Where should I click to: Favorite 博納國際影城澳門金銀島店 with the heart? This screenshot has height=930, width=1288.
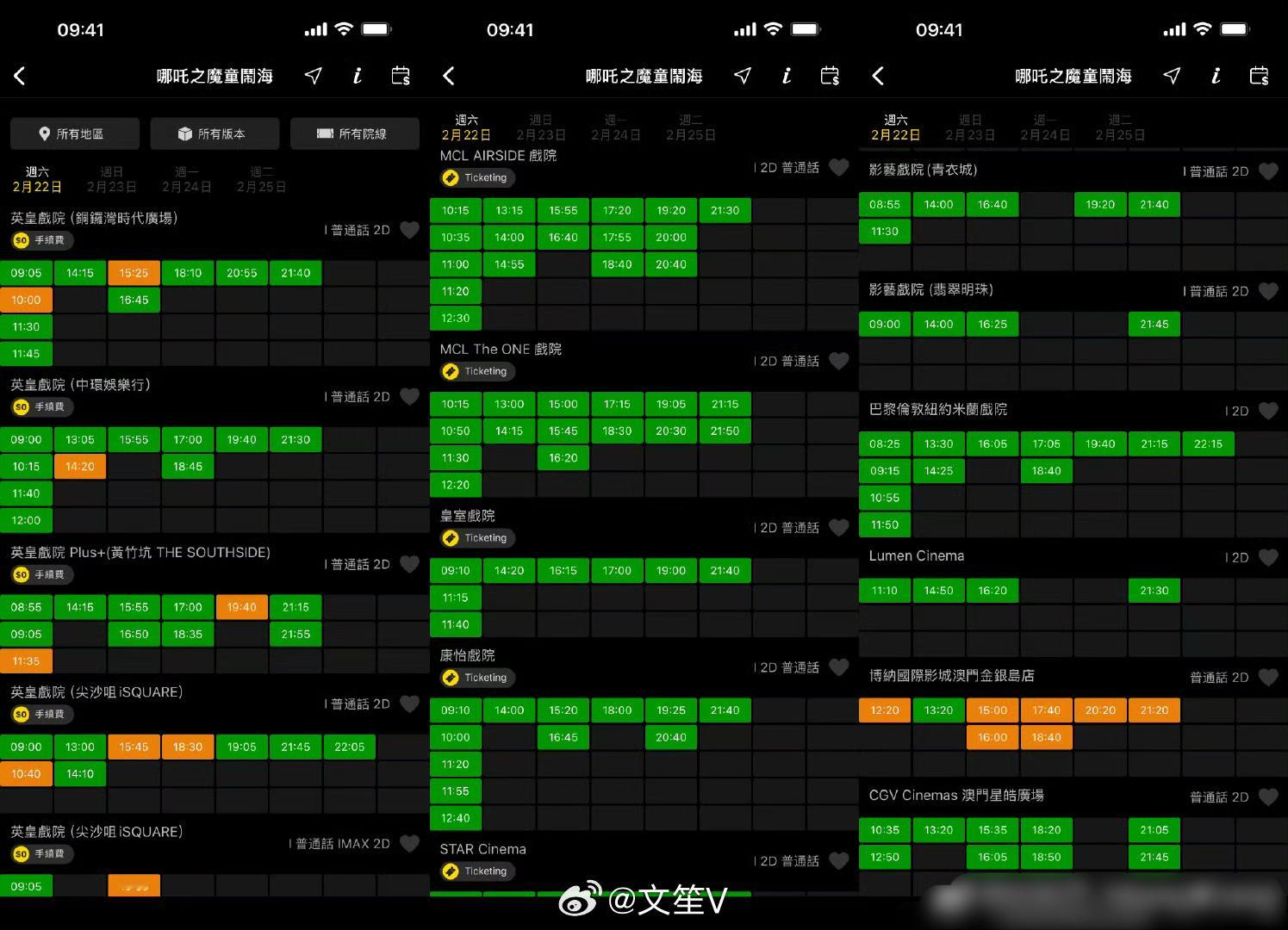[1268, 677]
